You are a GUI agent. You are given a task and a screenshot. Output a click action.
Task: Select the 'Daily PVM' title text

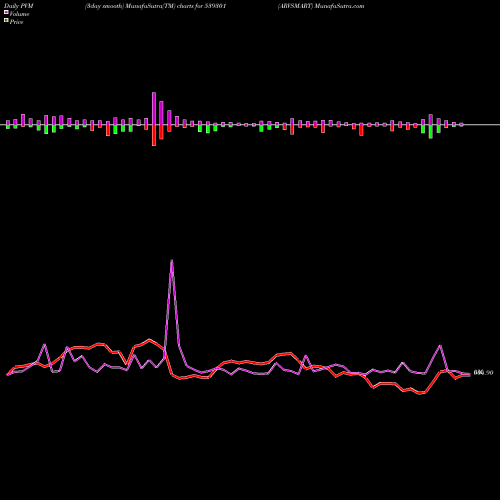(x=19, y=6)
